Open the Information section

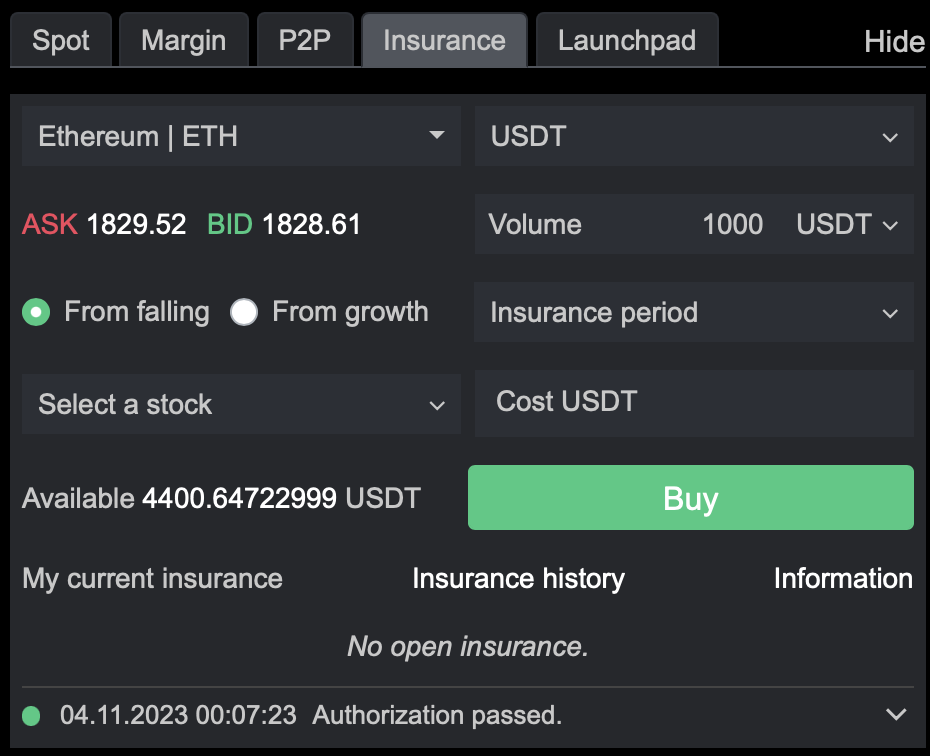pos(842,579)
